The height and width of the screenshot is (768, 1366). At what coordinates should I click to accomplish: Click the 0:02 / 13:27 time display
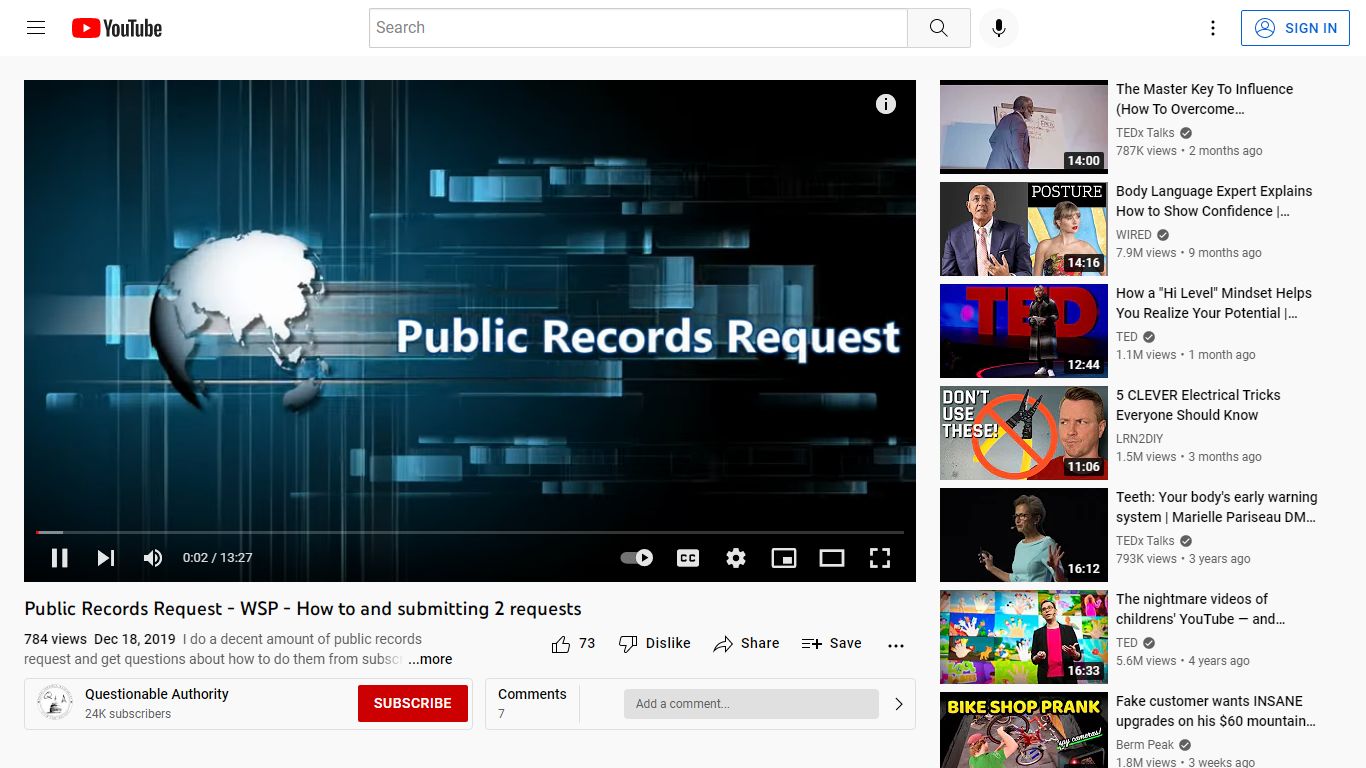click(x=217, y=558)
